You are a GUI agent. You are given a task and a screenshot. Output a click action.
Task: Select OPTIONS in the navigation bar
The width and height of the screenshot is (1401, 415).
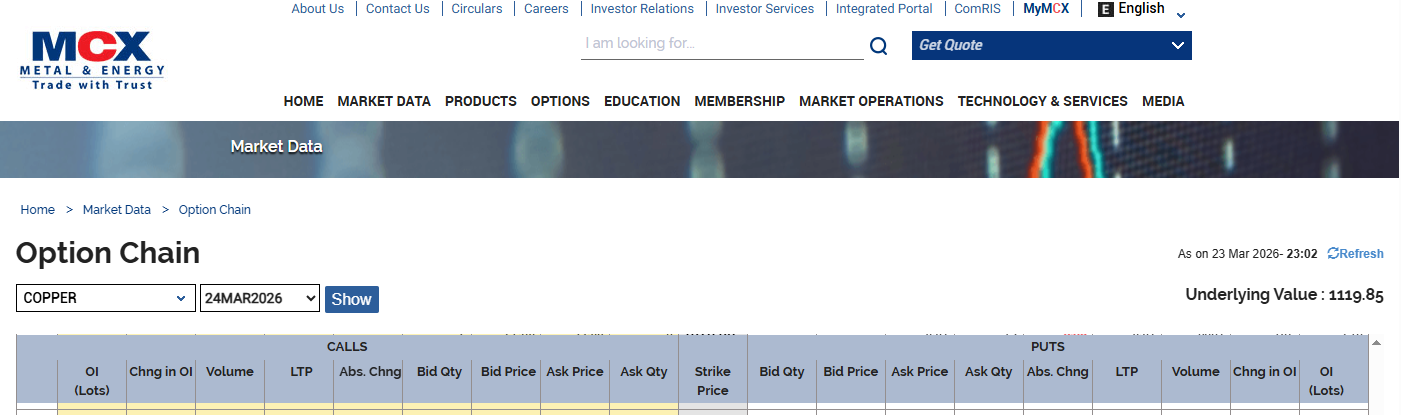point(560,101)
